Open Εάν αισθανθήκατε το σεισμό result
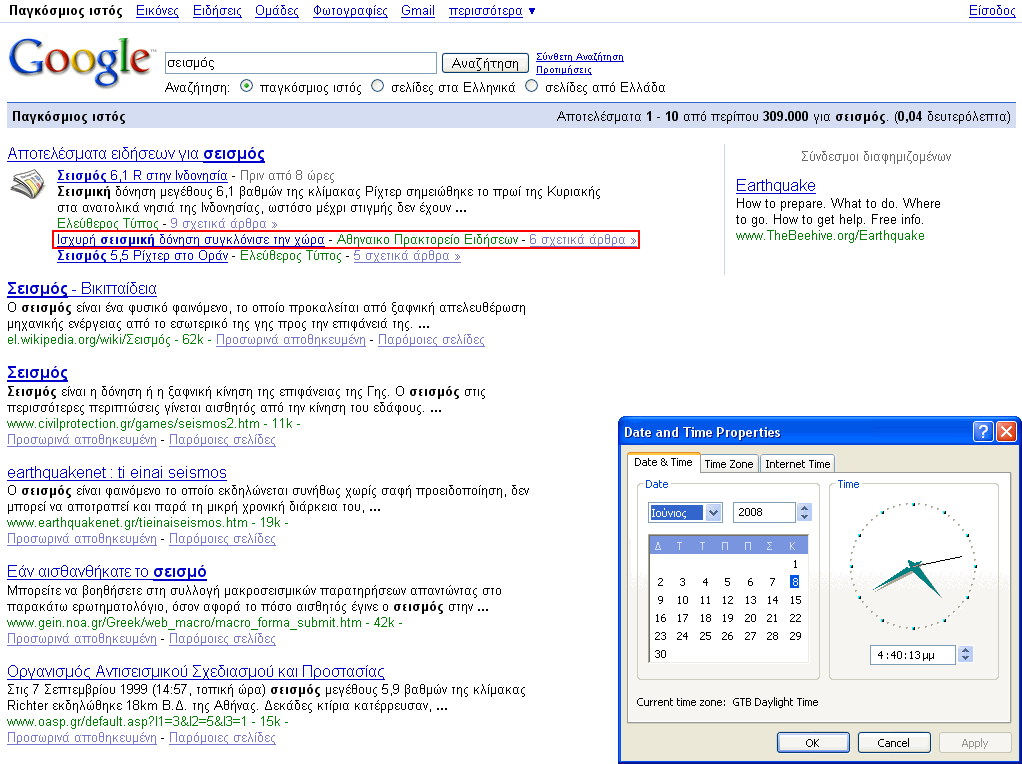The width and height of the screenshot is (1022, 764). pos(107,572)
